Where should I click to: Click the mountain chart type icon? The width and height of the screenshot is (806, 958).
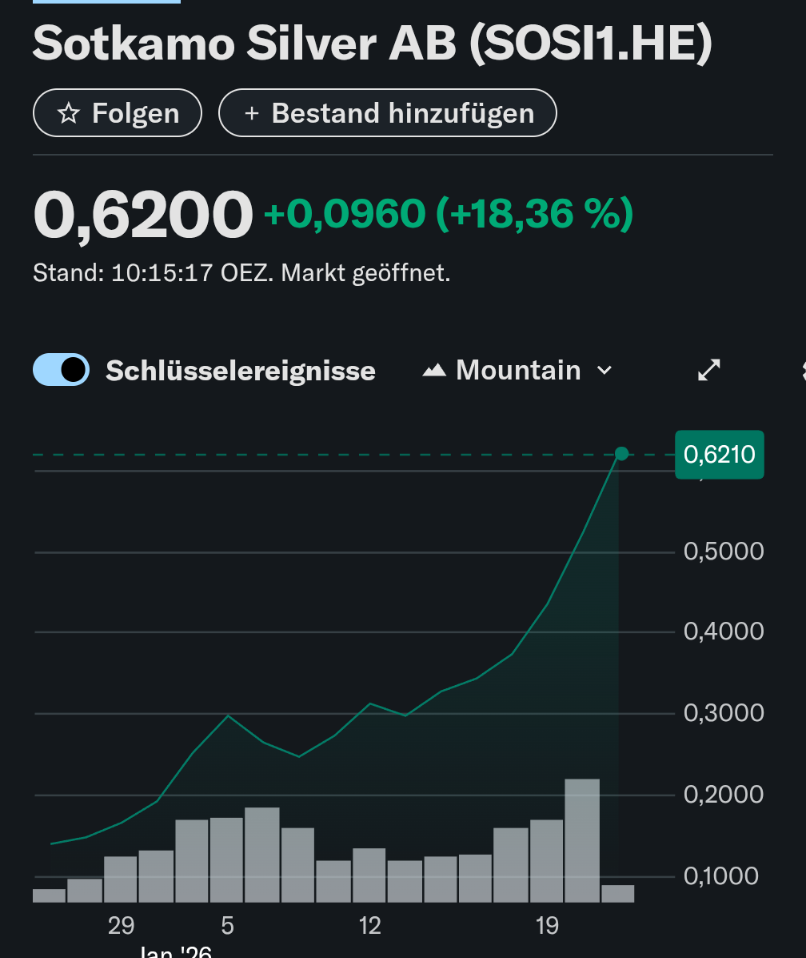coord(434,371)
